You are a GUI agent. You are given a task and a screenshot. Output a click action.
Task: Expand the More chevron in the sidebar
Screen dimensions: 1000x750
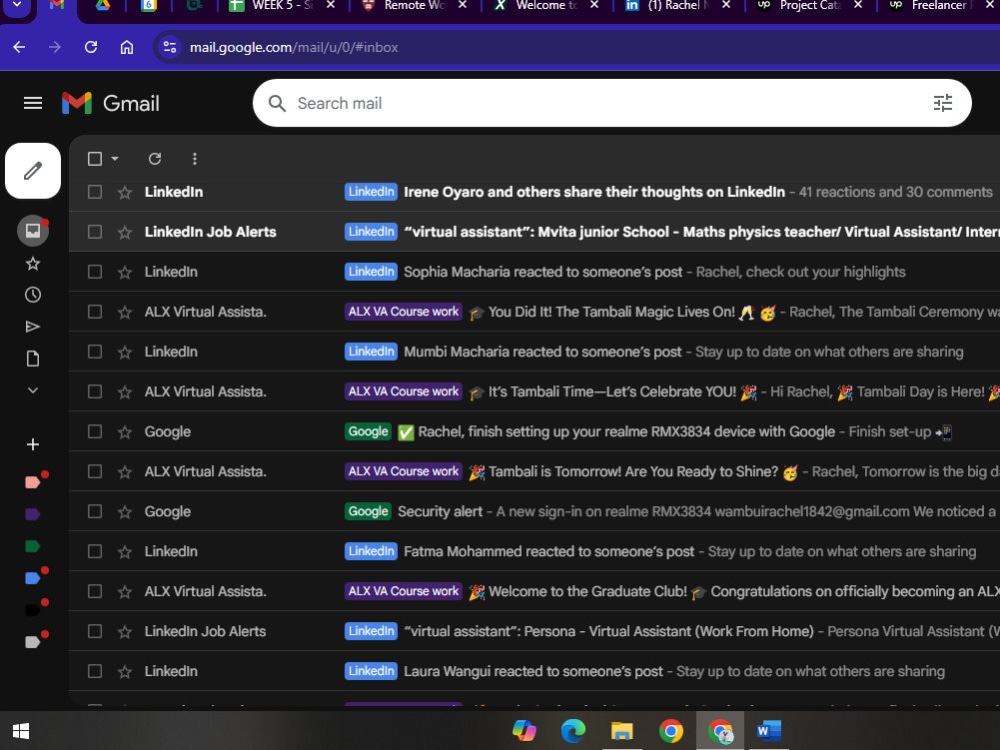(33, 390)
